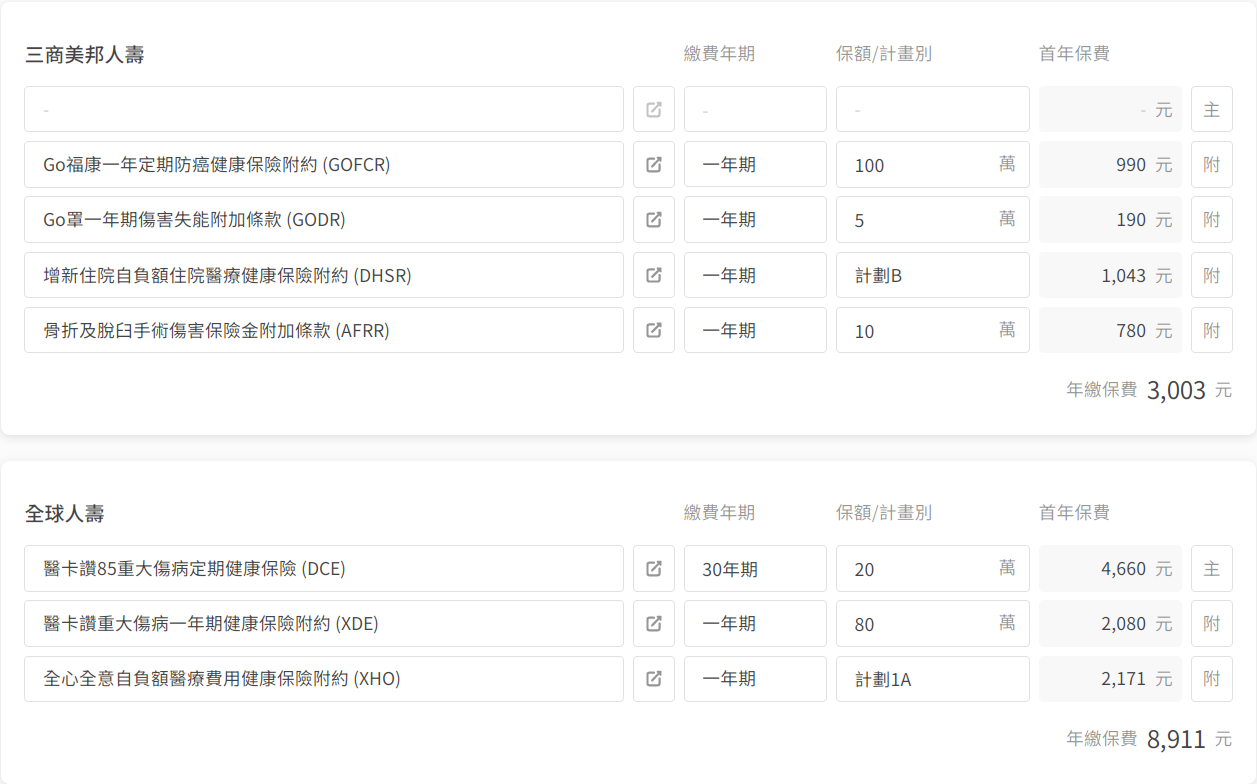This screenshot has height=784, width=1257.
Task: Select the Go福康一年定期防癌 (GOFCR) product field
Action: tap(324, 164)
